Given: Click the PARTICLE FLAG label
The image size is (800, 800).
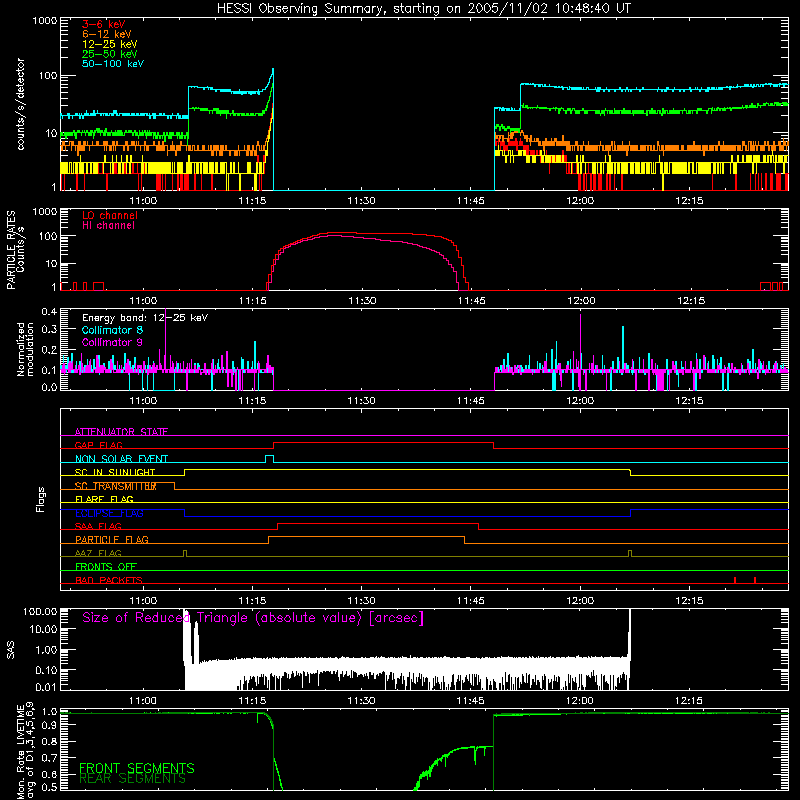Looking at the screenshot, I should 112,539.
